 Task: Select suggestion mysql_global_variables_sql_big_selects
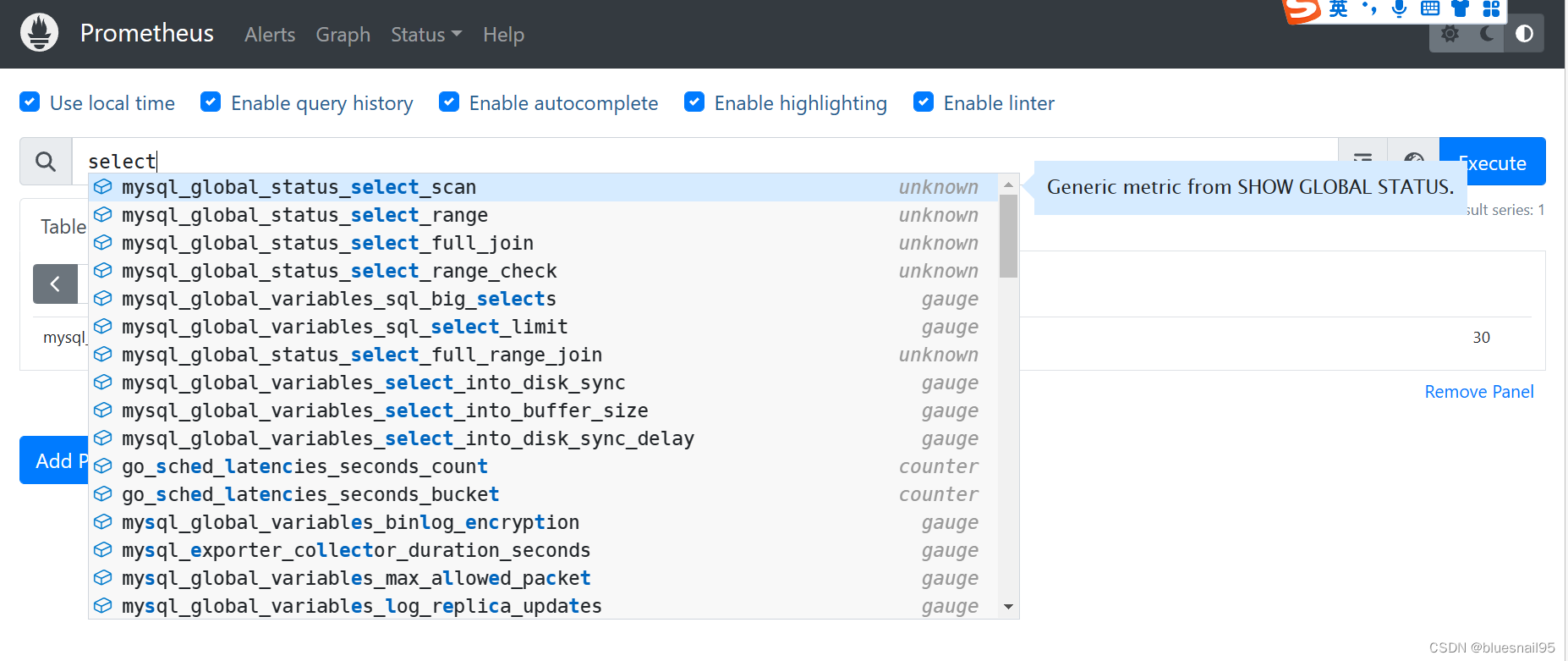tap(543, 299)
